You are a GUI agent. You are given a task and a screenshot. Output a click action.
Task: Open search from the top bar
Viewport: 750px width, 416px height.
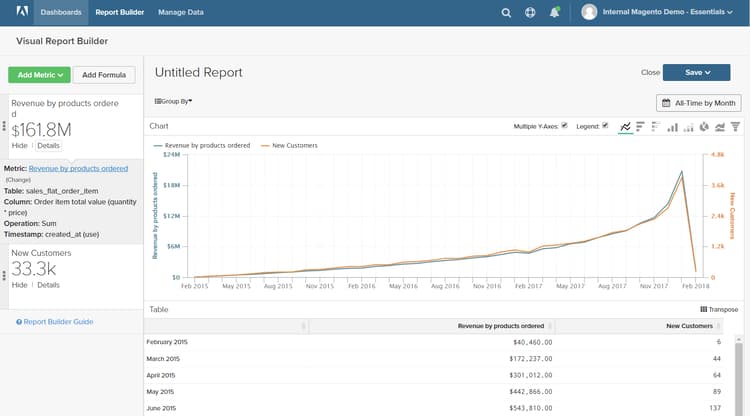pyautogui.click(x=506, y=13)
